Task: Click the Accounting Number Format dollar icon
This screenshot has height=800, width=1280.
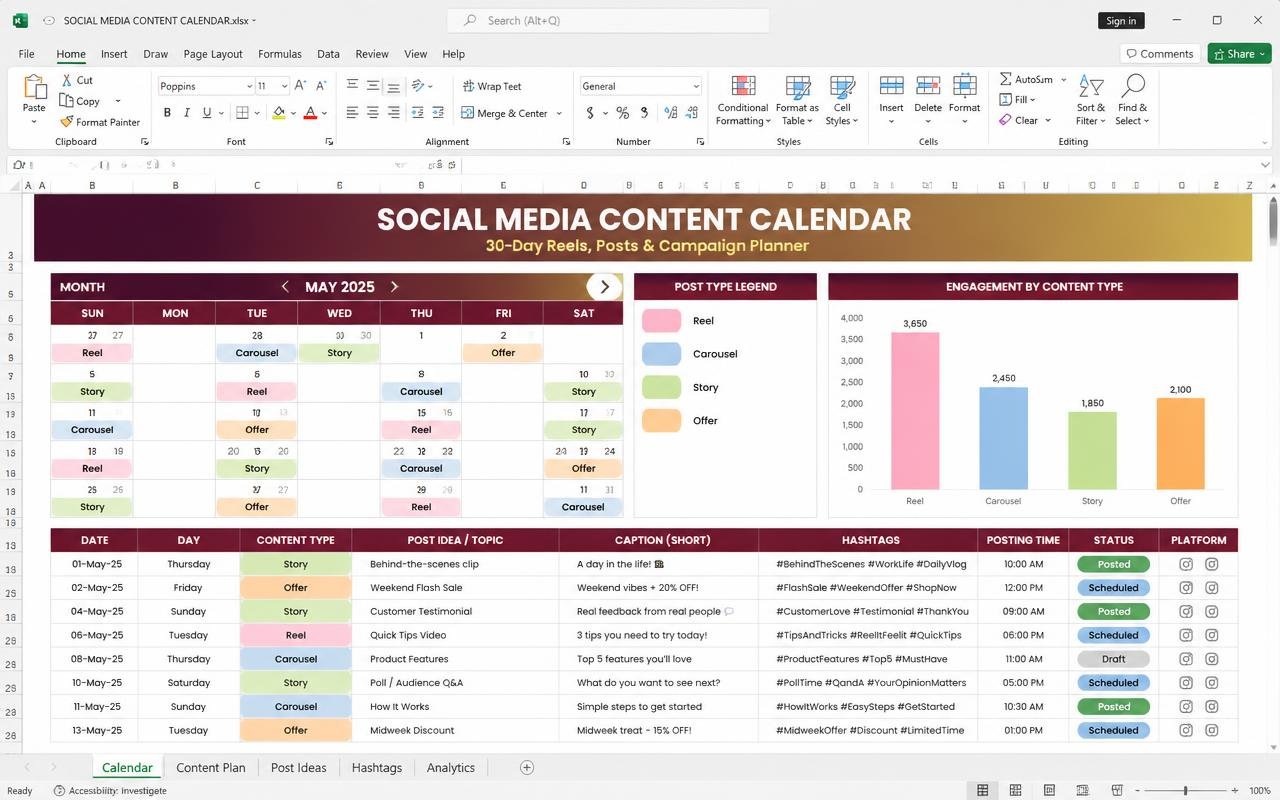Action: point(590,113)
